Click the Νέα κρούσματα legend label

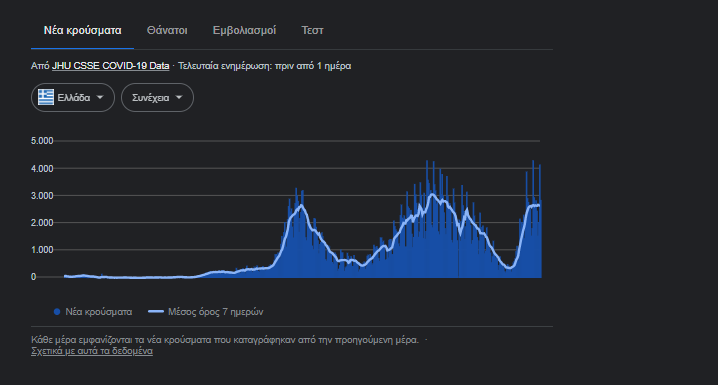click(x=98, y=312)
